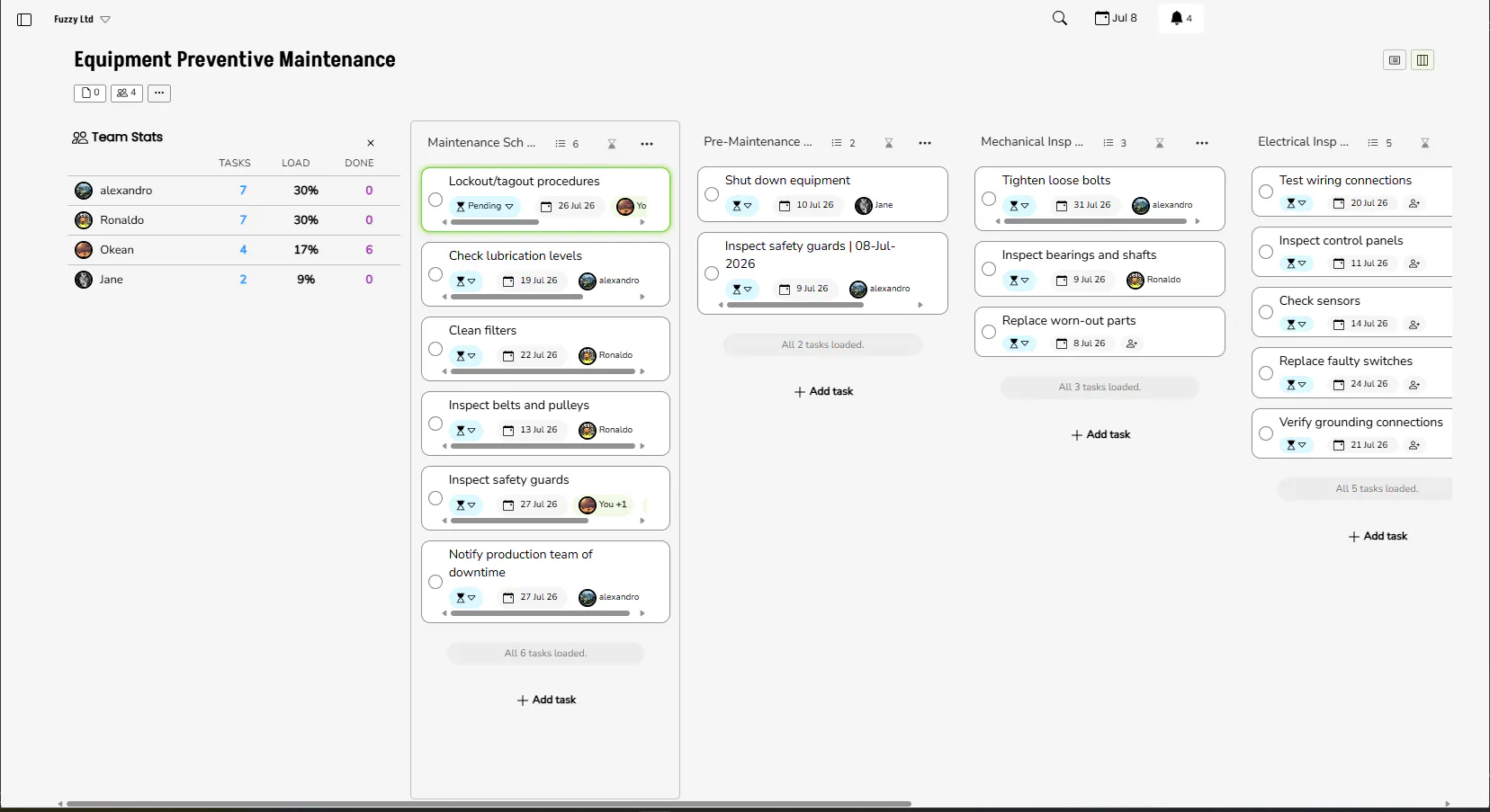
Task: Assign a user to Verify grounding connections
Action: tap(1414, 445)
